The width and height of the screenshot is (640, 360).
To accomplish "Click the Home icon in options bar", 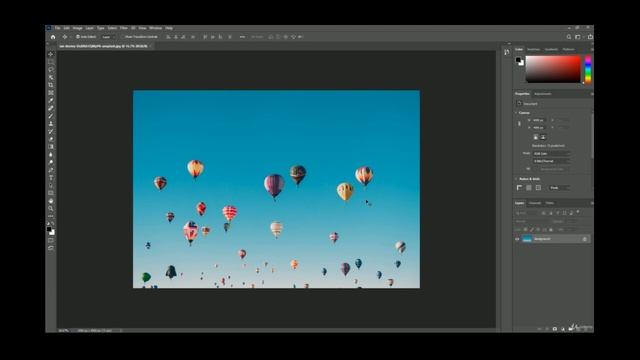I will coord(53,37).
